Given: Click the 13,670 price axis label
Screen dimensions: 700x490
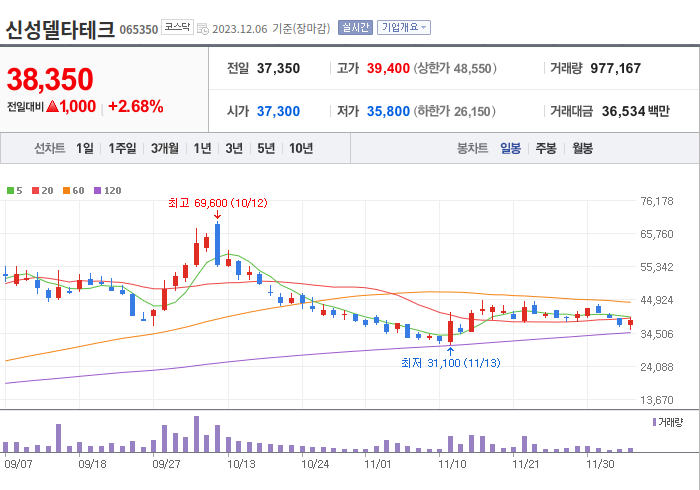Looking at the screenshot, I should [656, 400].
